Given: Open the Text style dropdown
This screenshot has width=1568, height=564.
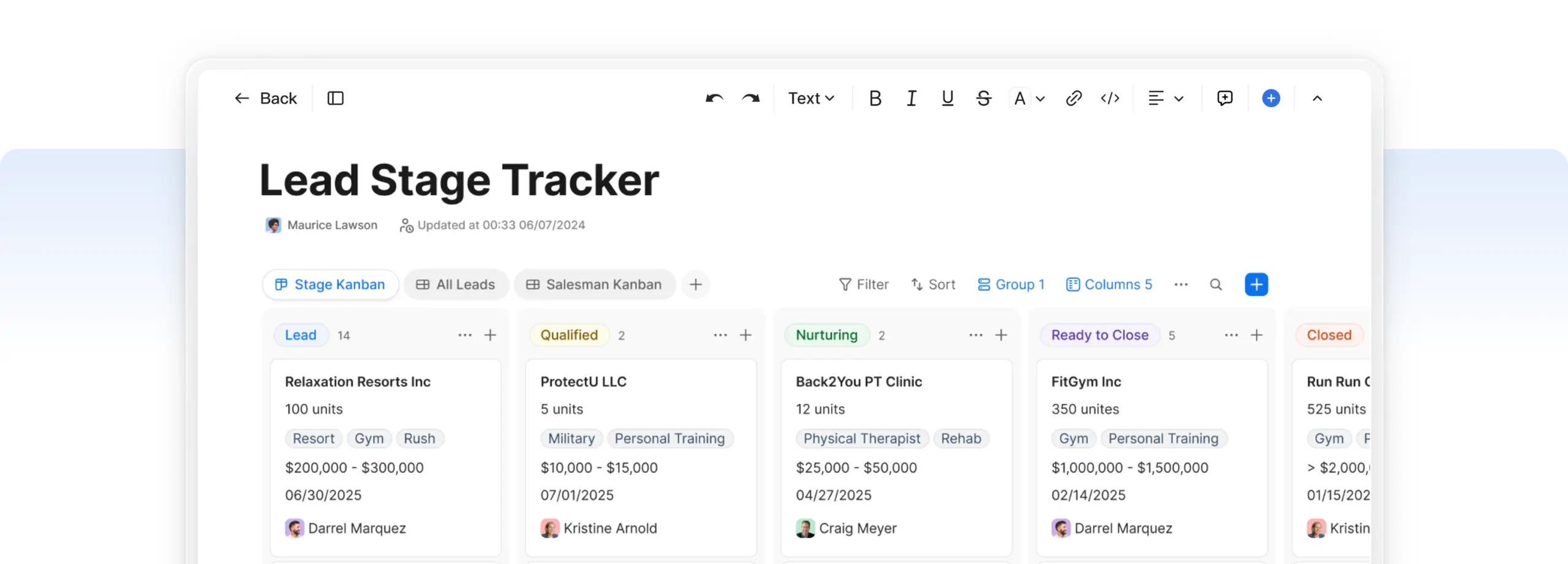Looking at the screenshot, I should [811, 98].
